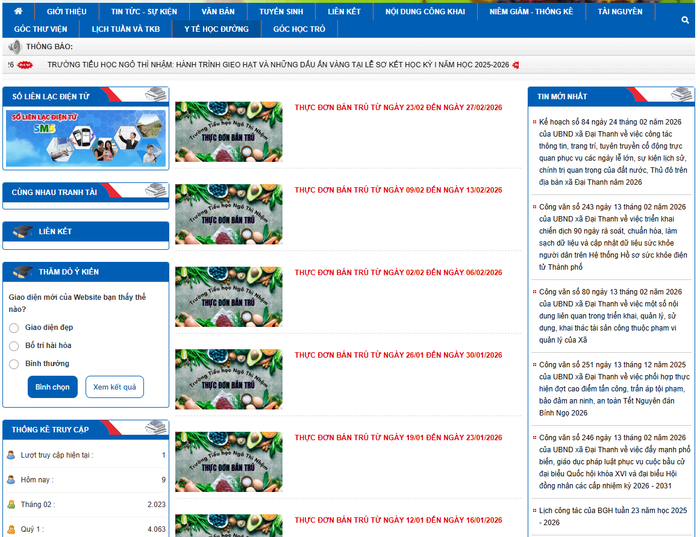This screenshot has width=700, height=537.
Task: Open the NỘI DUNG CÔNG KHAI menu
Action: coord(425,12)
